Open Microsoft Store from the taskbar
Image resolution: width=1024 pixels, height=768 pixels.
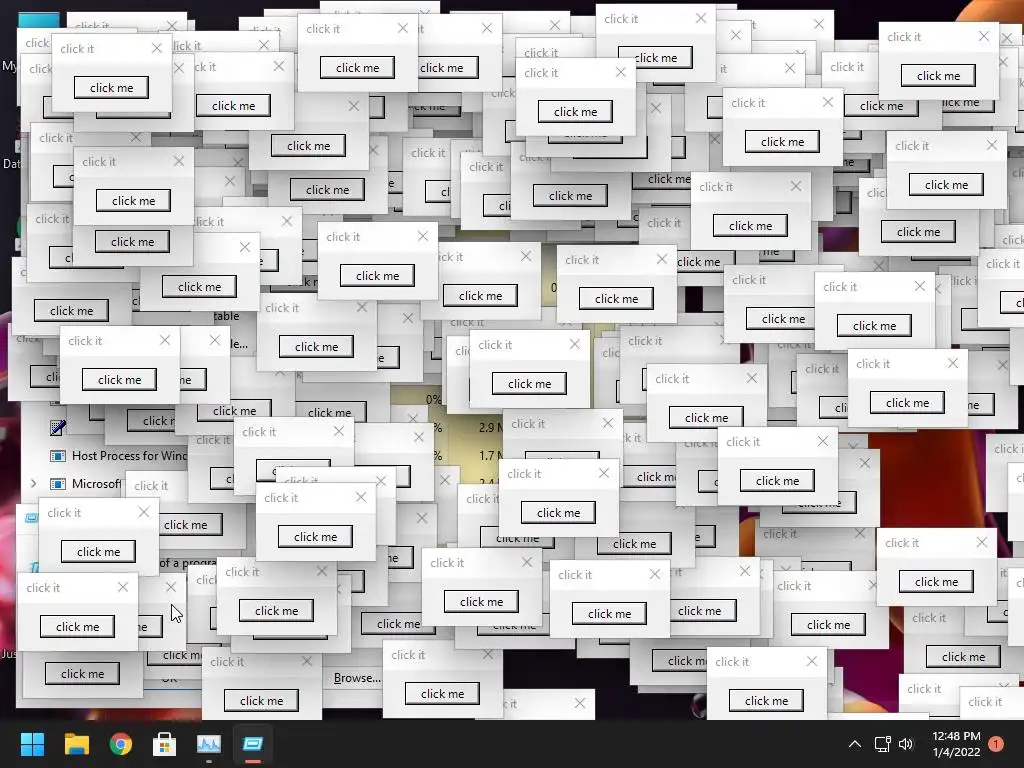pyautogui.click(x=165, y=744)
